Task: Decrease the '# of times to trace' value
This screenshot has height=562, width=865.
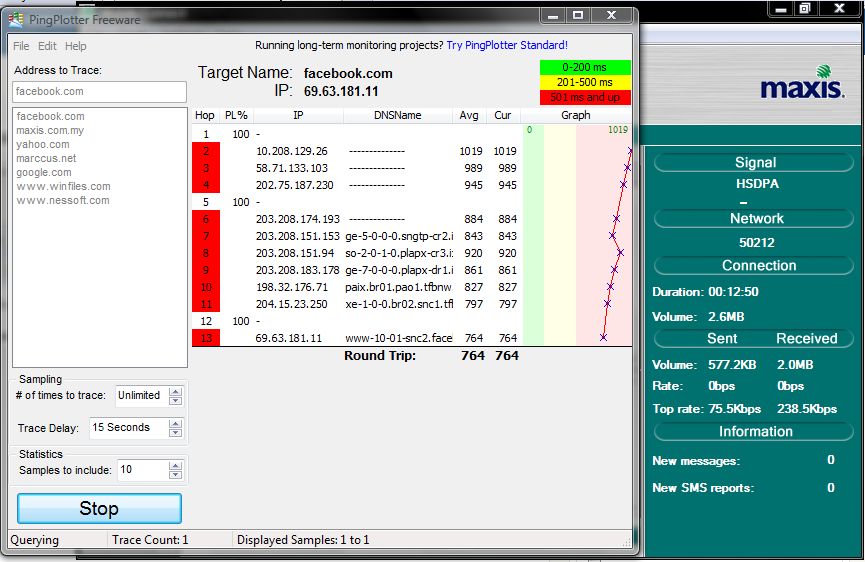Action: (x=175, y=400)
